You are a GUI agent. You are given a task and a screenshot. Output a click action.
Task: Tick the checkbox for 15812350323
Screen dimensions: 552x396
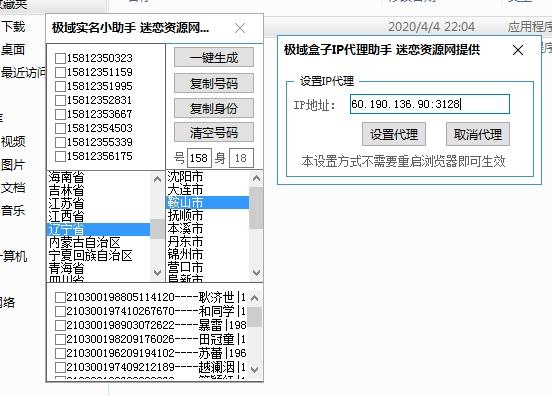pyautogui.click(x=60, y=58)
